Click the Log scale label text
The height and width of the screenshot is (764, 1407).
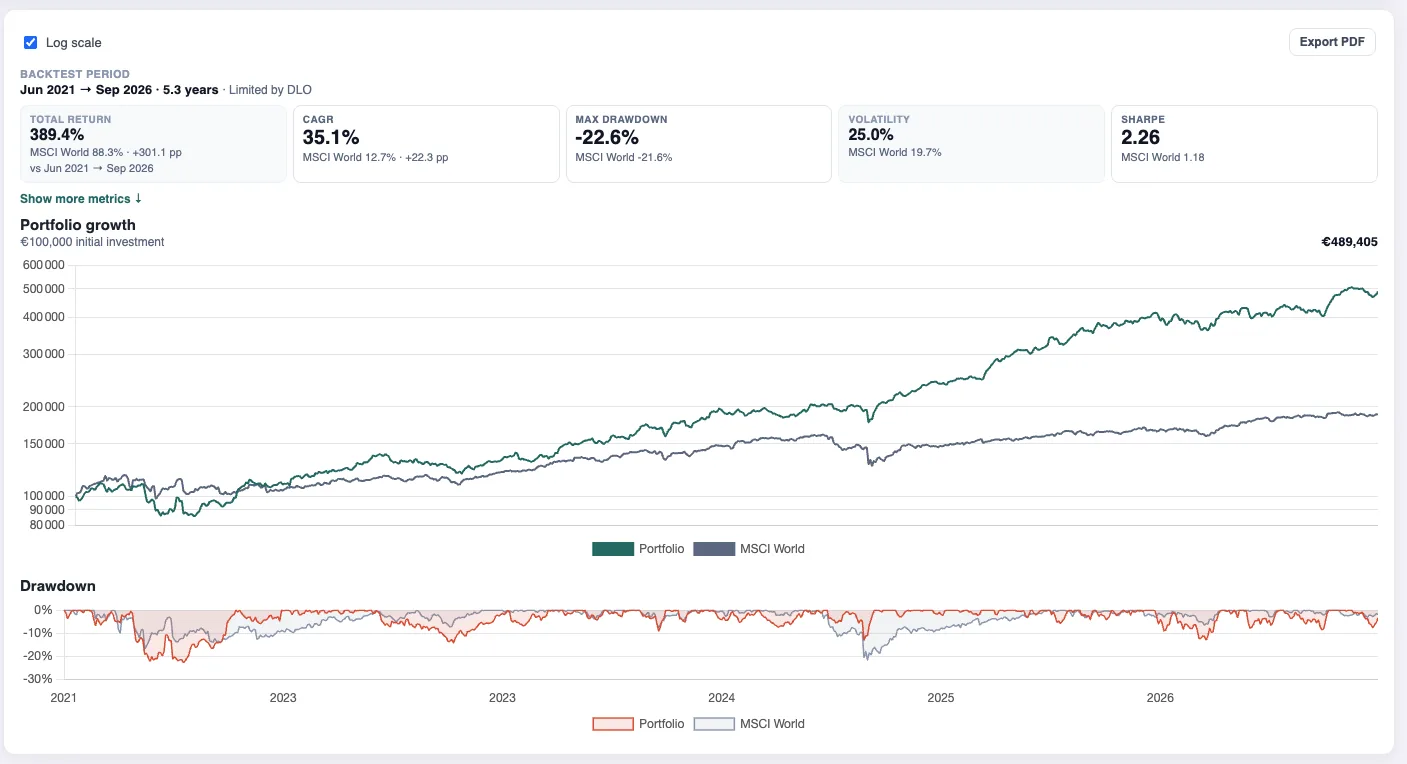coord(74,43)
